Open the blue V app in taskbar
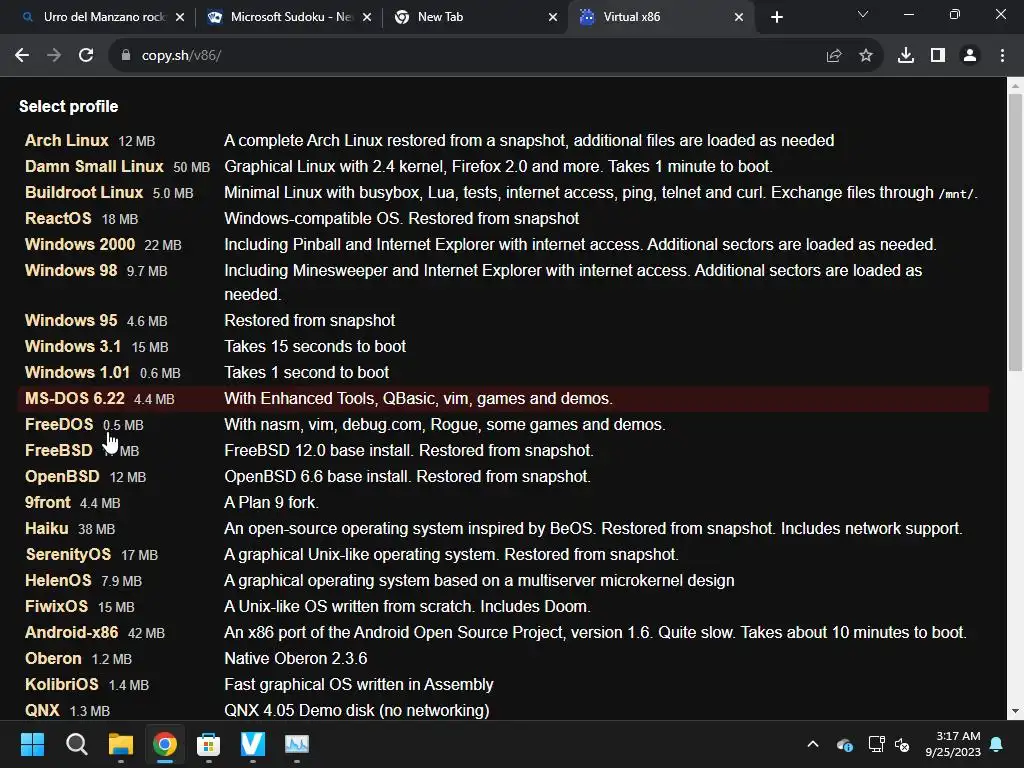 [x=253, y=744]
